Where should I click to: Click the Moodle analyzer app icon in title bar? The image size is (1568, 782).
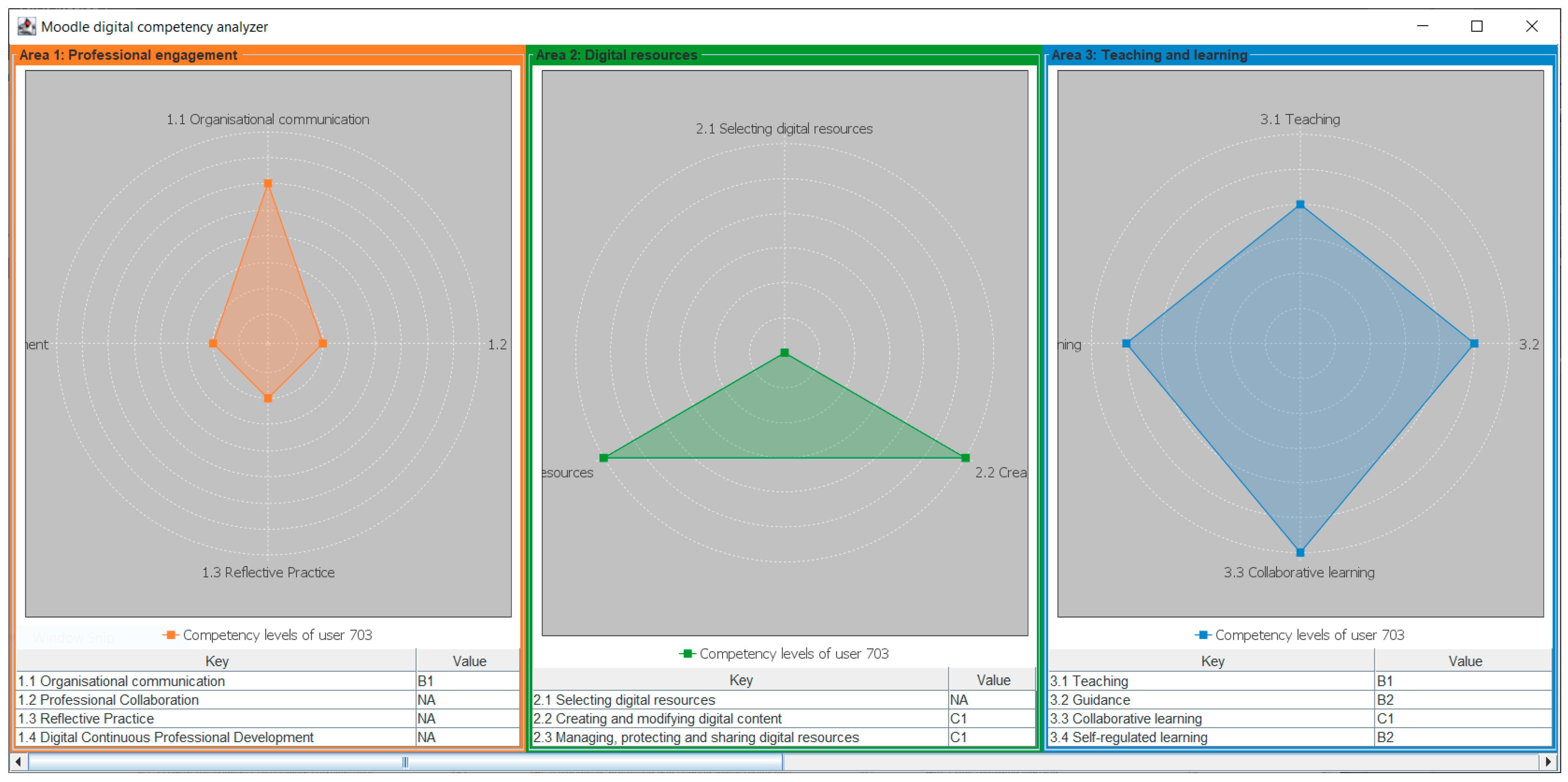point(26,26)
